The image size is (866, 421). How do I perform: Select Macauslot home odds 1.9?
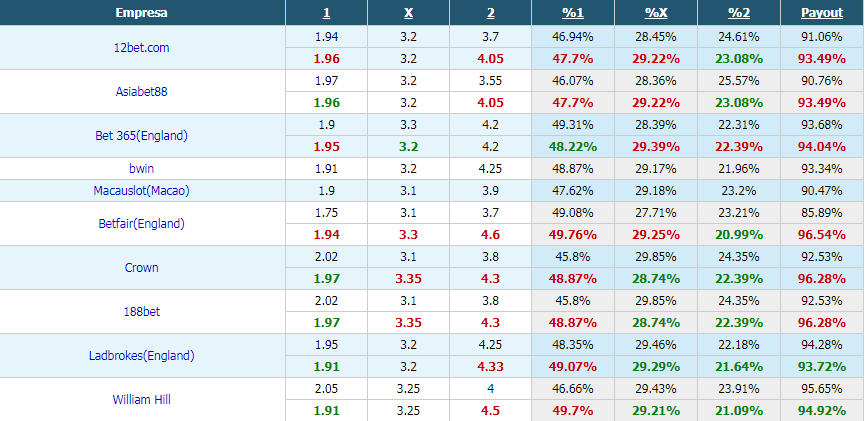click(326, 191)
